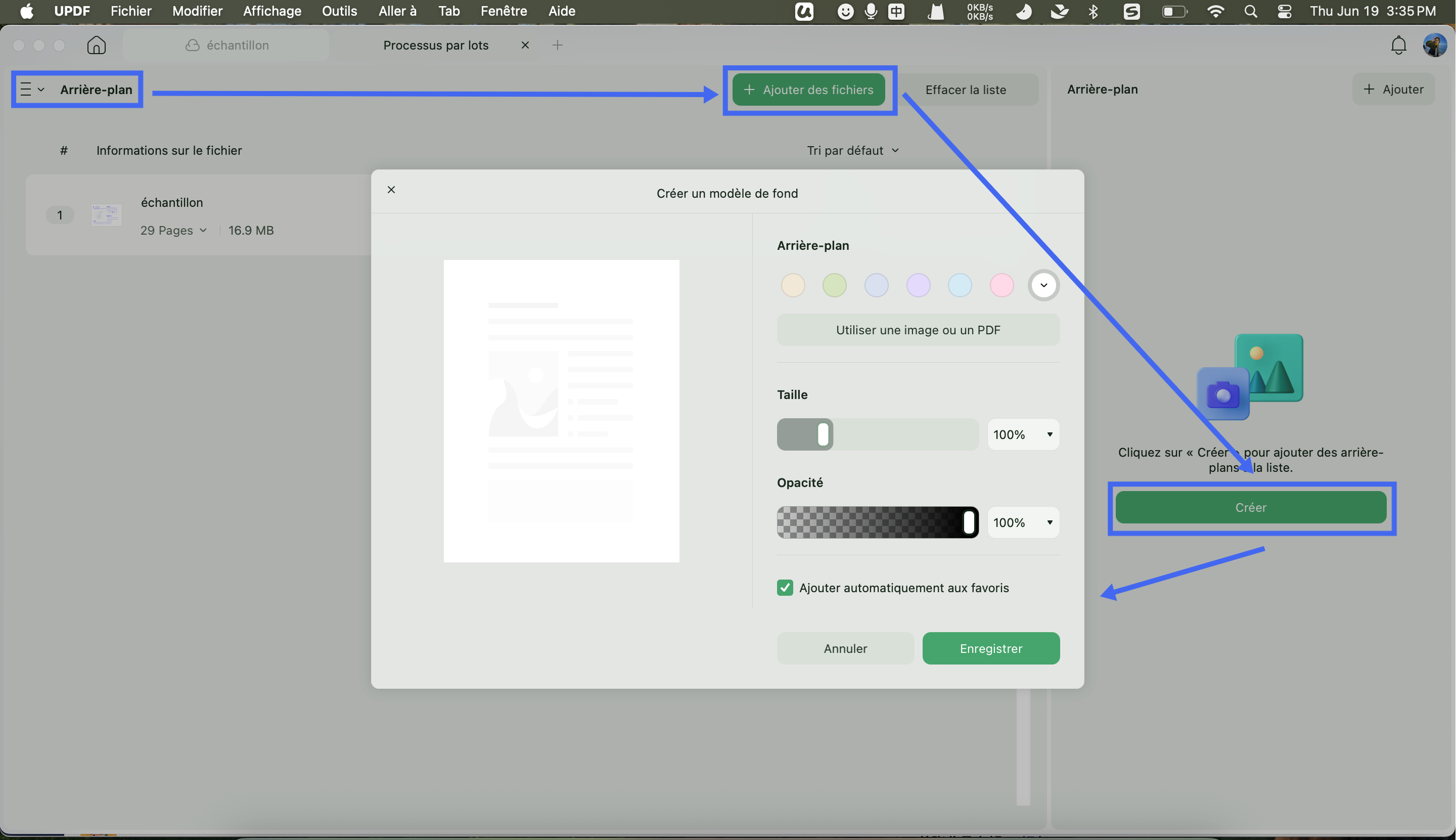Open the Opacité percentage dropdown
This screenshot has width=1456, height=840.
[1023, 522]
